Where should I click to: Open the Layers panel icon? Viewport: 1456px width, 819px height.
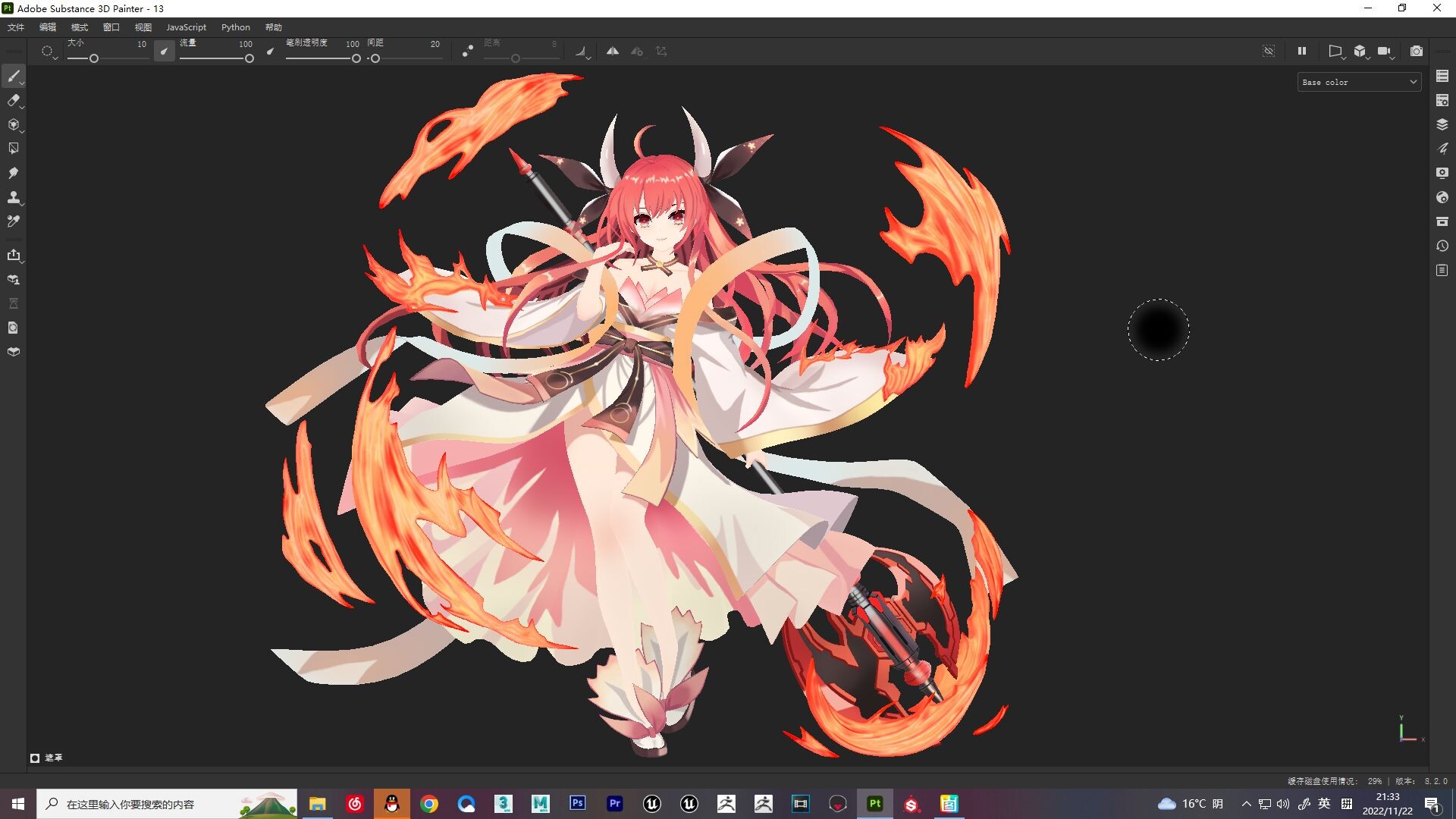(x=1442, y=124)
